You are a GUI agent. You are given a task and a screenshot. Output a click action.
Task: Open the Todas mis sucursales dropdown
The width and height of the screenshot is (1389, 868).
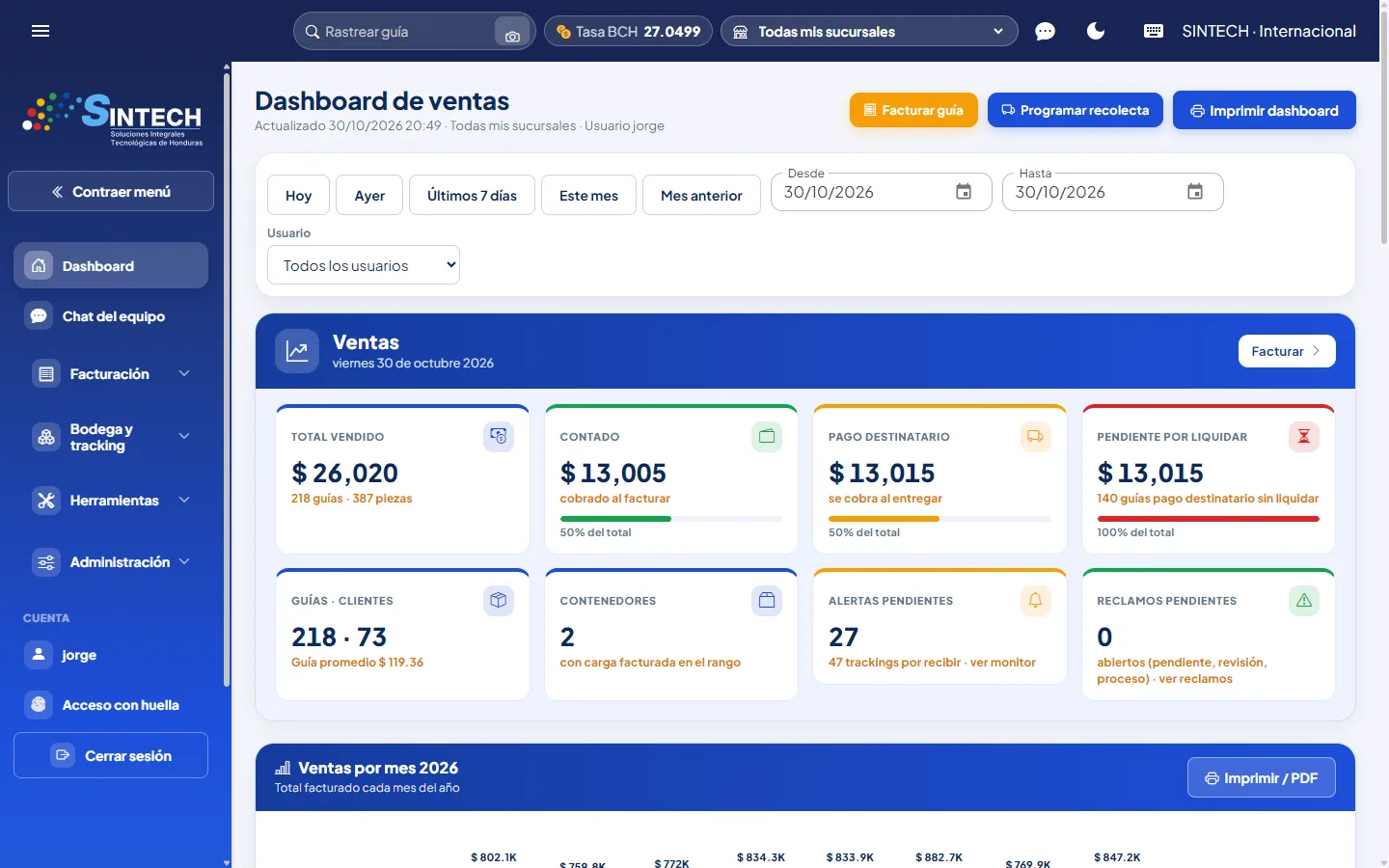(869, 32)
